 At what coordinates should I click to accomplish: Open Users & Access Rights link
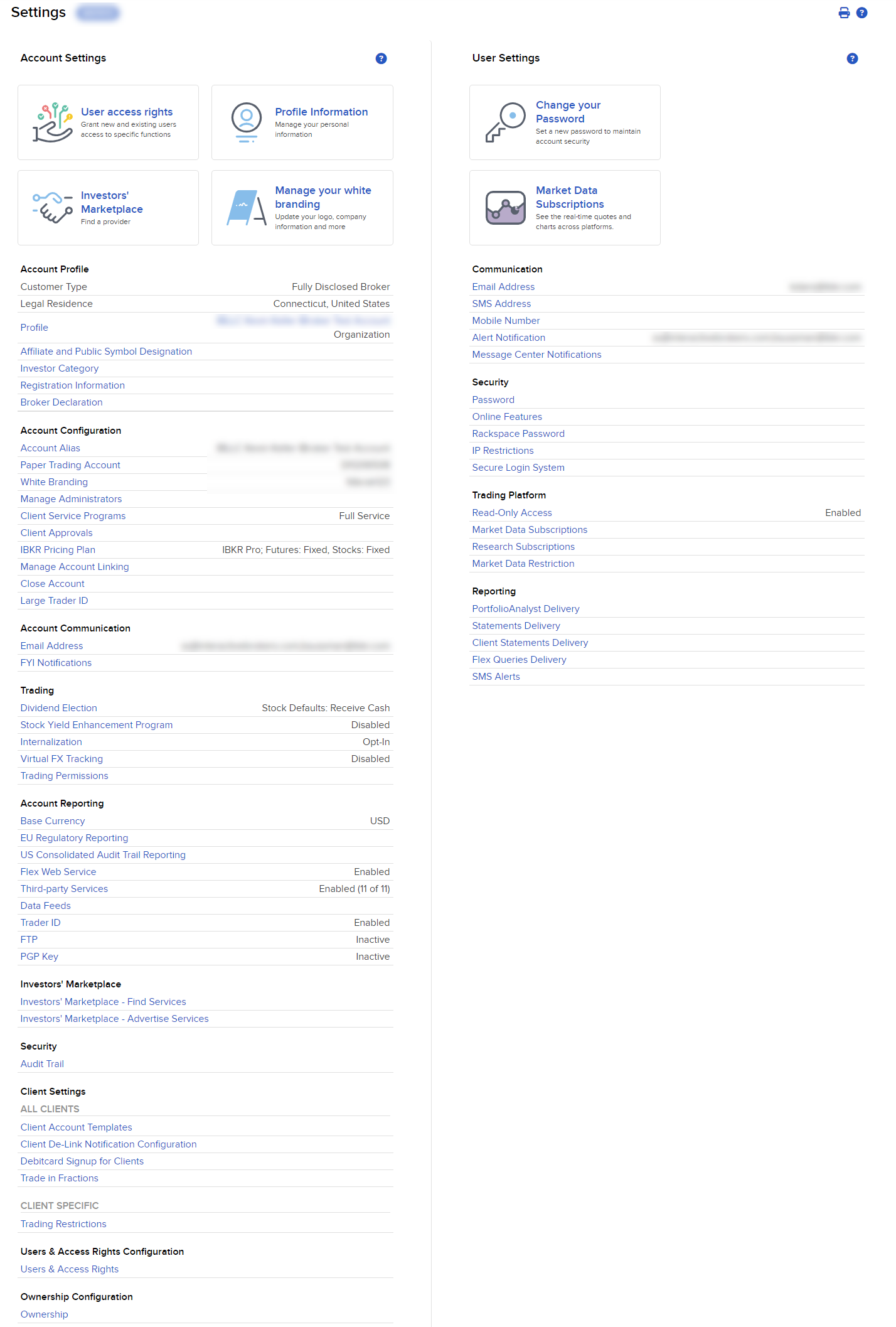[70, 1269]
